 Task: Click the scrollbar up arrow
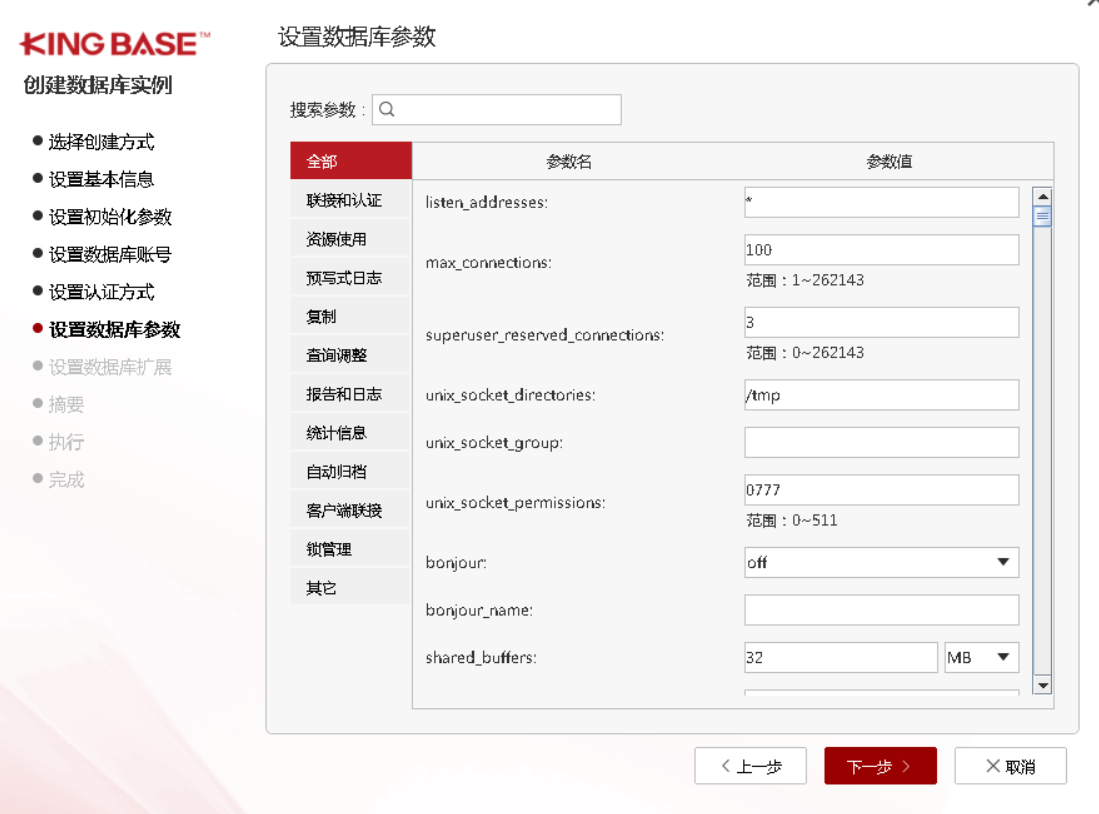pyautogui.click(x=1042, y=197)
